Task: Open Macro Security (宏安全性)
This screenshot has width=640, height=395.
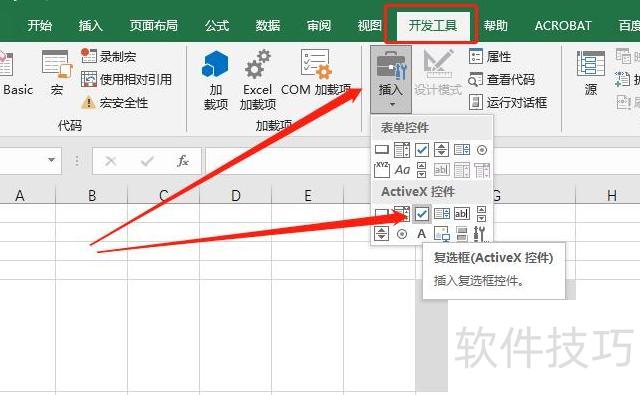Action: point(114,102)
